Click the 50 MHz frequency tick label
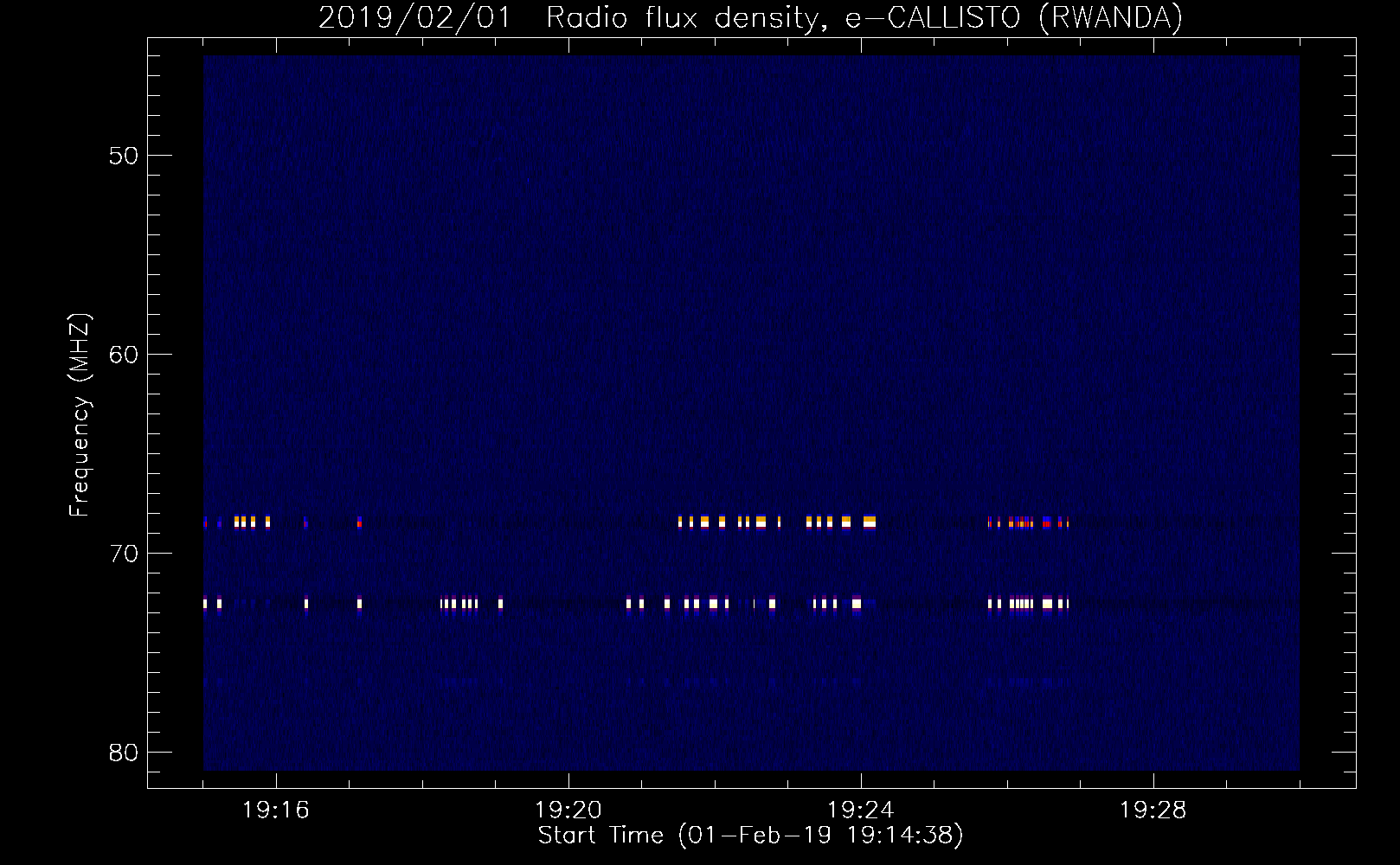1400x865 pixels. click(x=124, y=156)
